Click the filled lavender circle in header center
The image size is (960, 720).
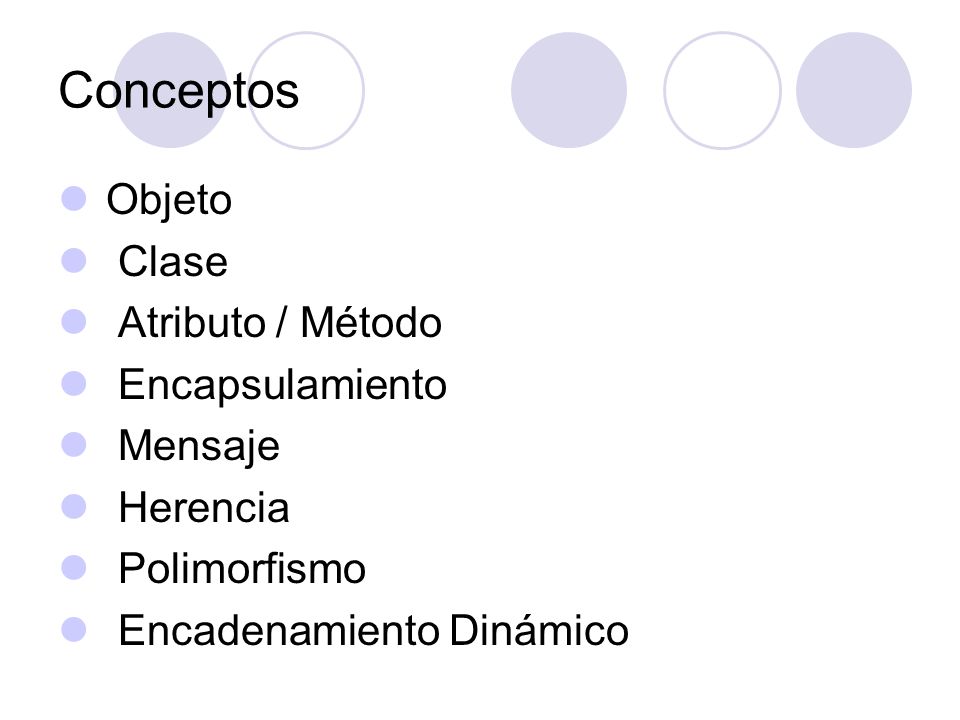(569, 90)
